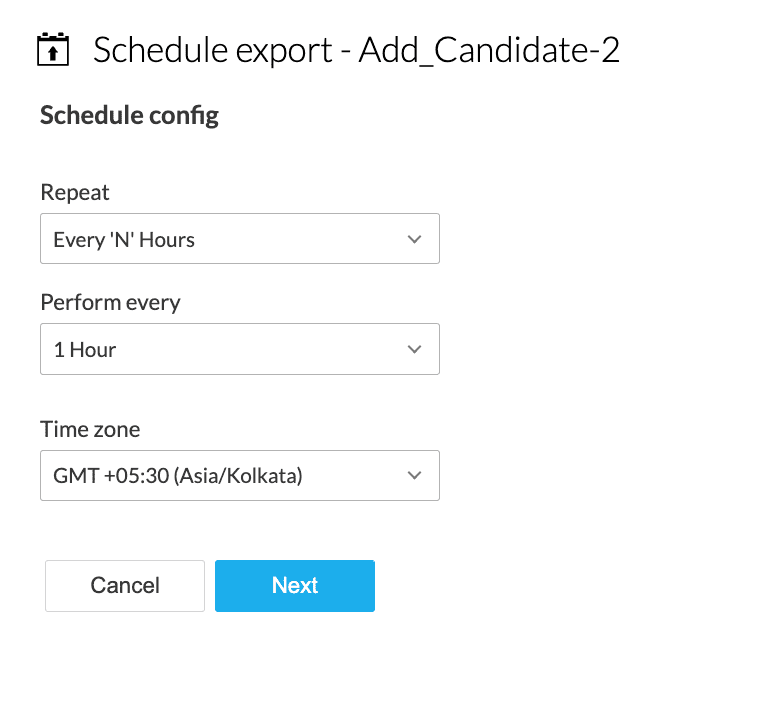Screen dimensions: 758x702
Task: Select the "Every 'N' Hours" value text
Action: 124,240
